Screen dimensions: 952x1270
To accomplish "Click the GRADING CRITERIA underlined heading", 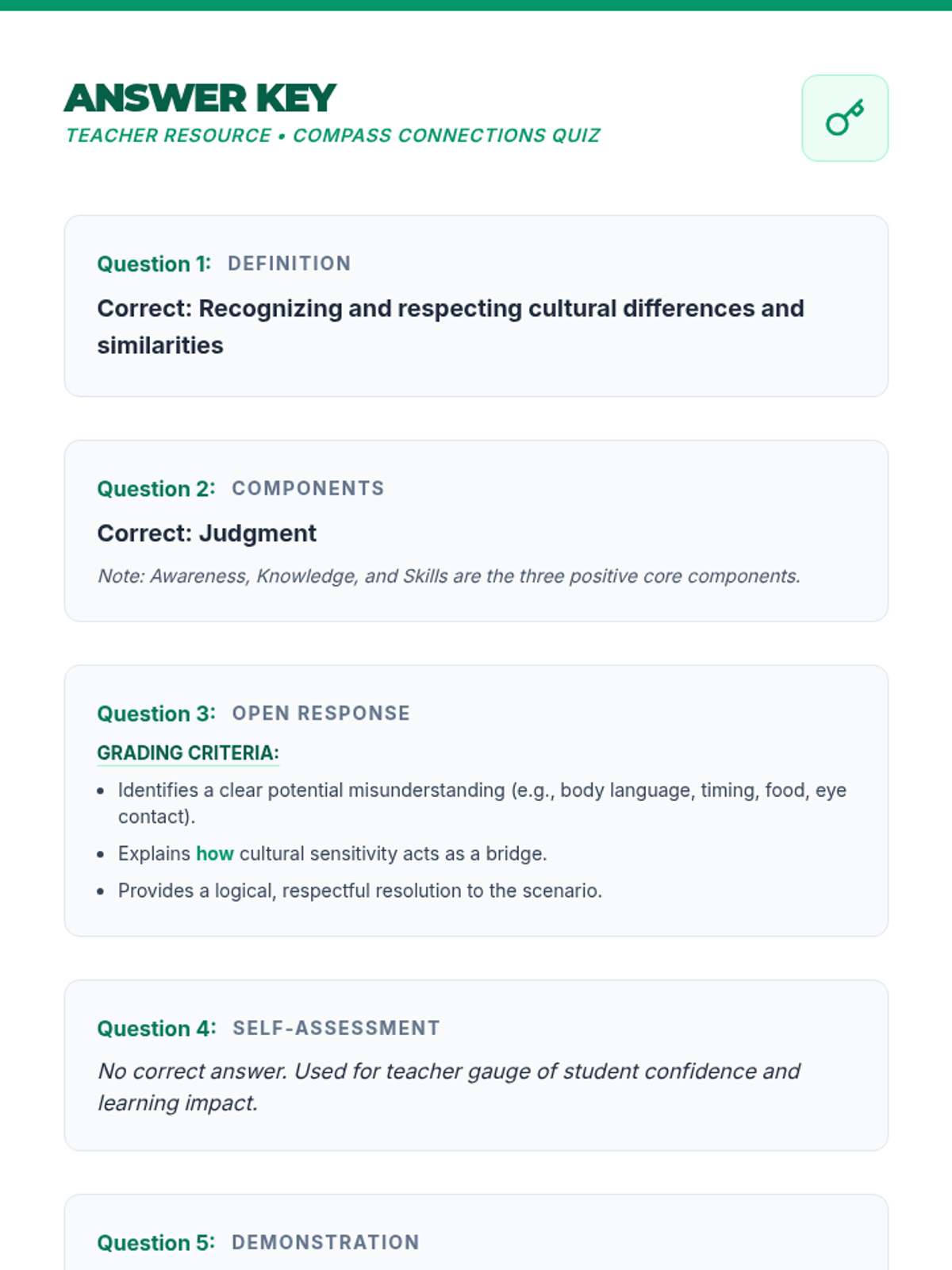I will (188, 753).
